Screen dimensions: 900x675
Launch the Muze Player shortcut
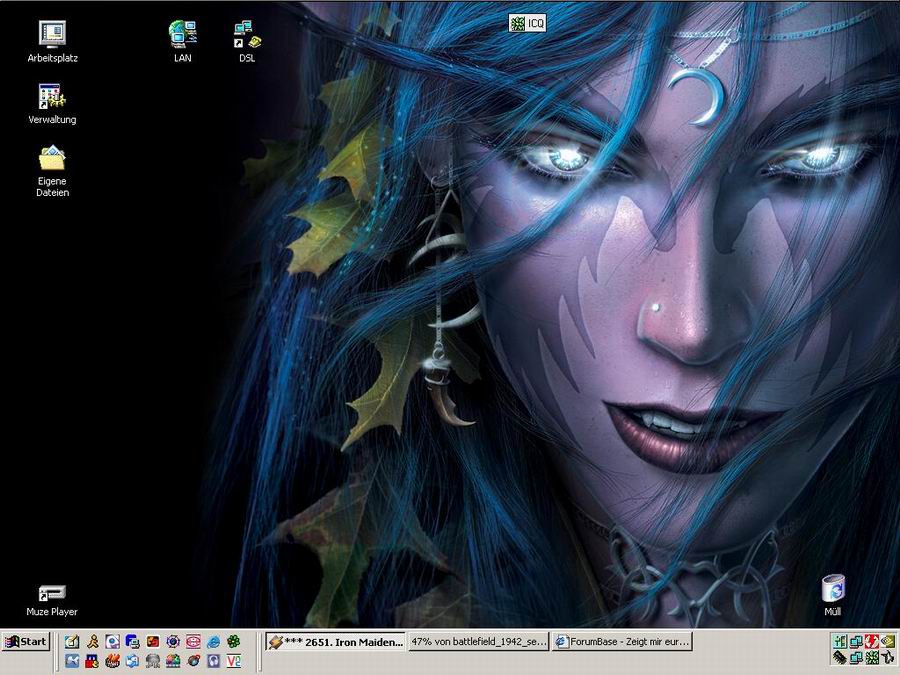coord(52,600)
